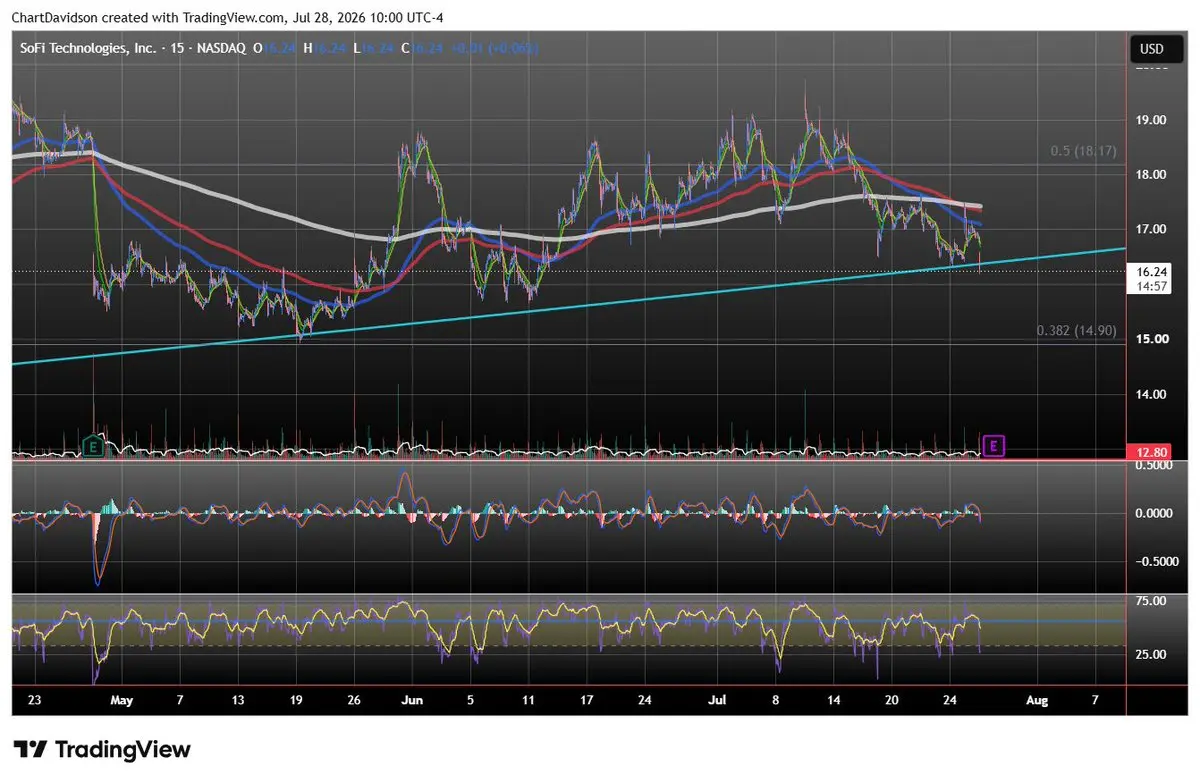Screen dimensions: 1200x783
Task: Click the 25.00 RSI axis label
Action: 1151,654
